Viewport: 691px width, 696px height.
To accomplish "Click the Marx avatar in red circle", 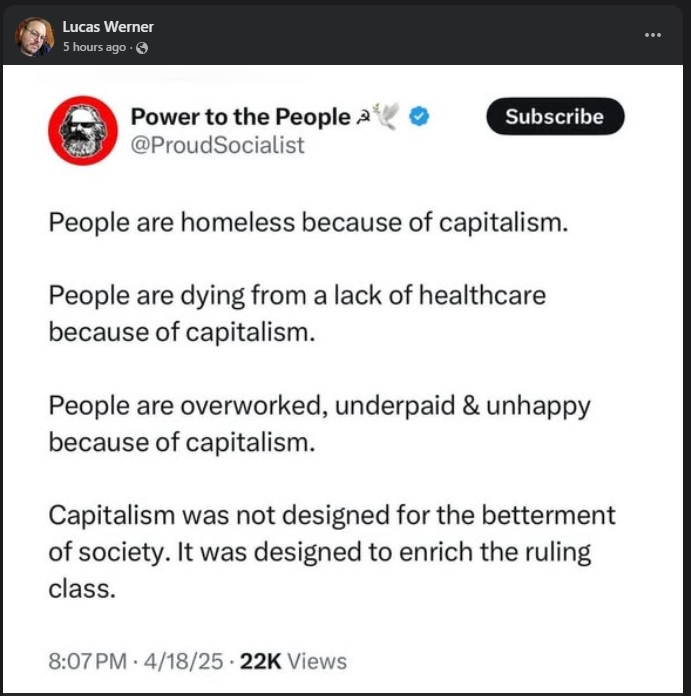I will tap(83, 130).
